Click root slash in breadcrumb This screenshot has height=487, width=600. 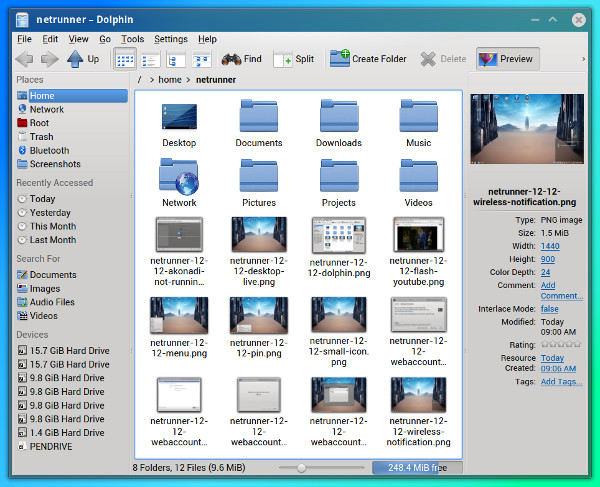tap(140, 80)
